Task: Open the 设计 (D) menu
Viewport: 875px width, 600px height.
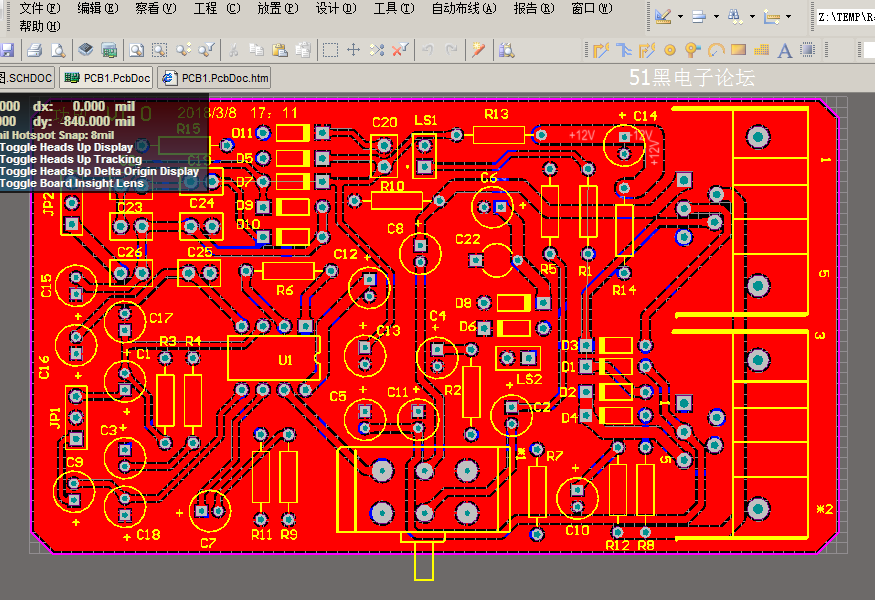Action: pyautogui.click(x=336, y=8)
